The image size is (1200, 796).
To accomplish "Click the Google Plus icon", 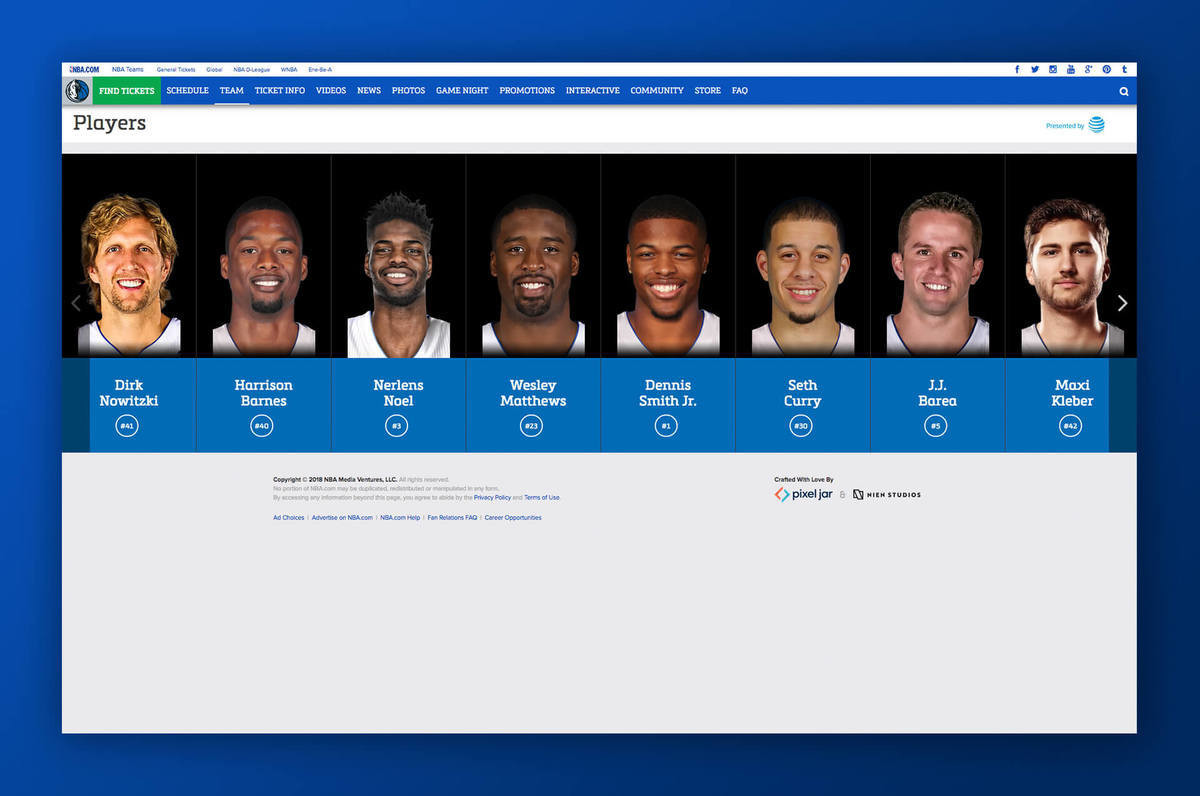I will [x=1088, y=70].
